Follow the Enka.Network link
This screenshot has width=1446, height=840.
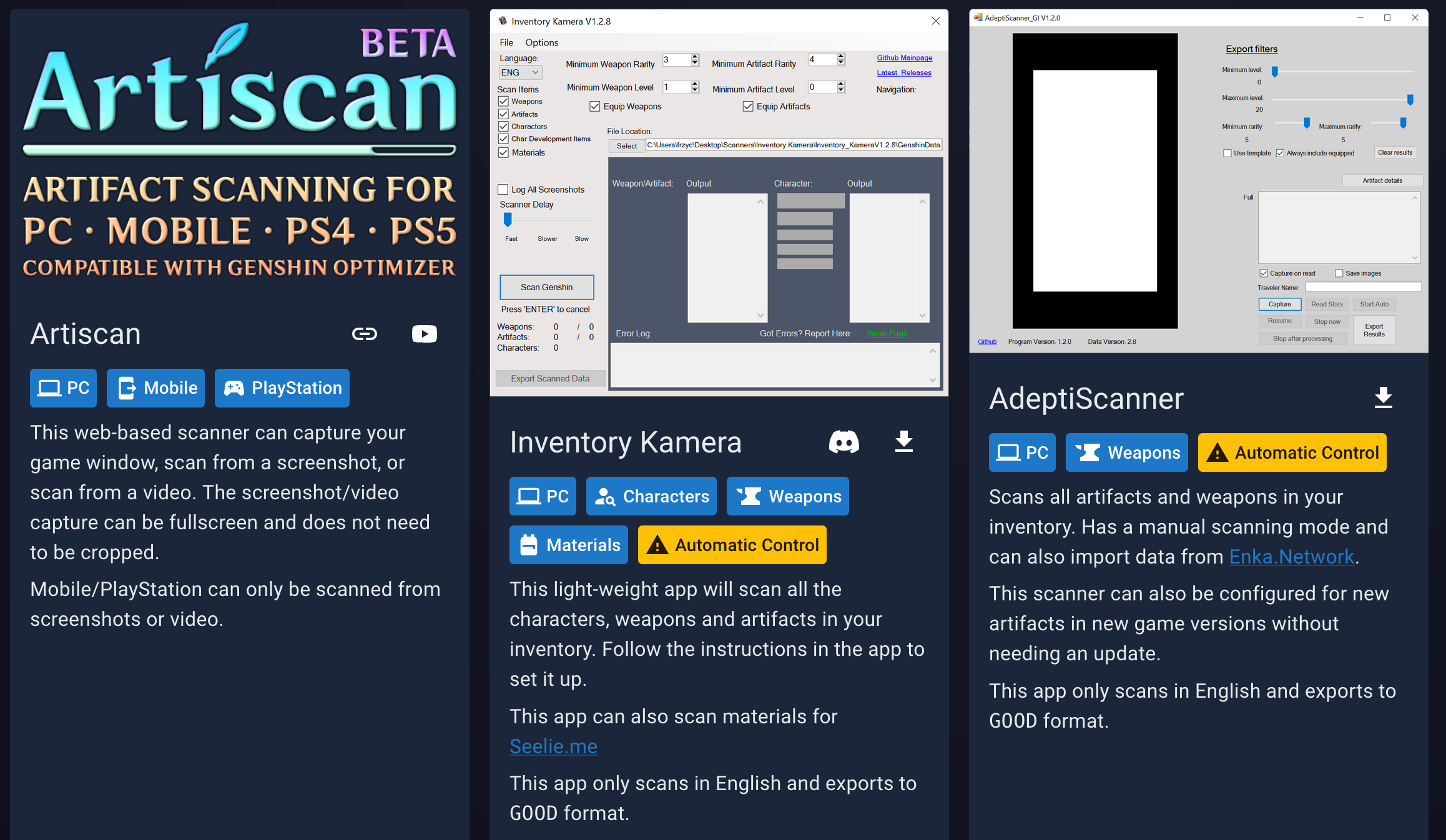coord(1291,557)
